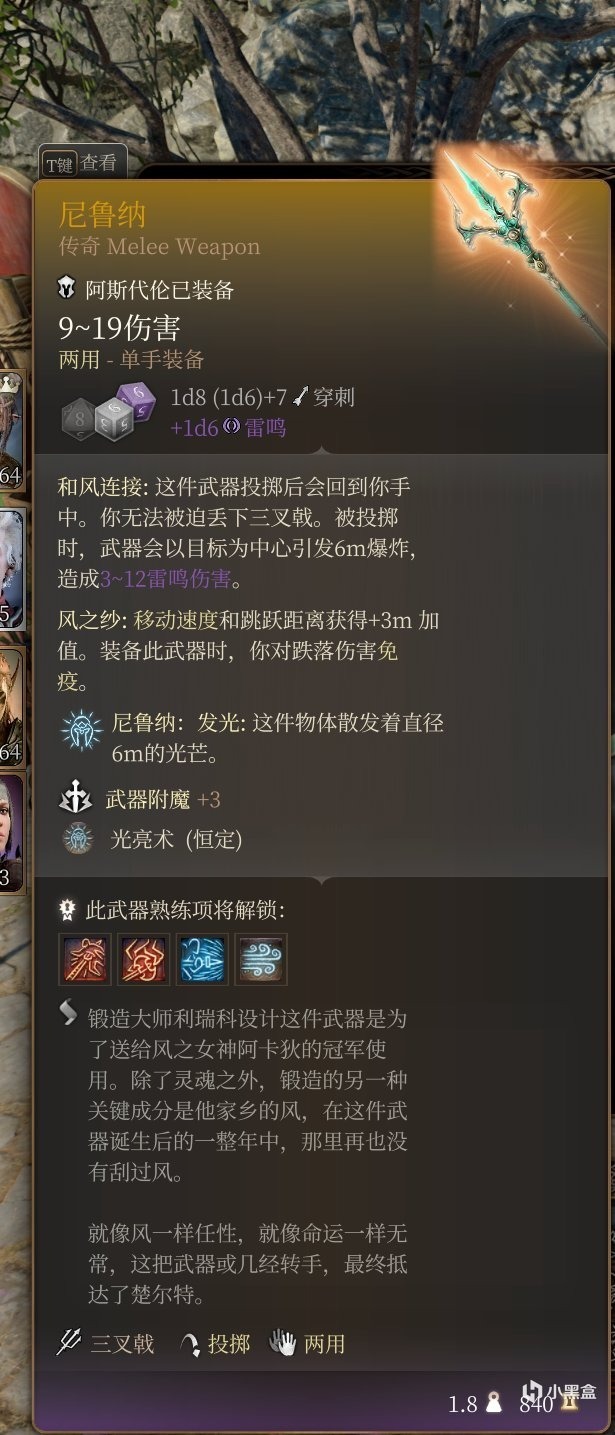Click the +1d6 雷鸣 thunder damage line

(228, 428)
